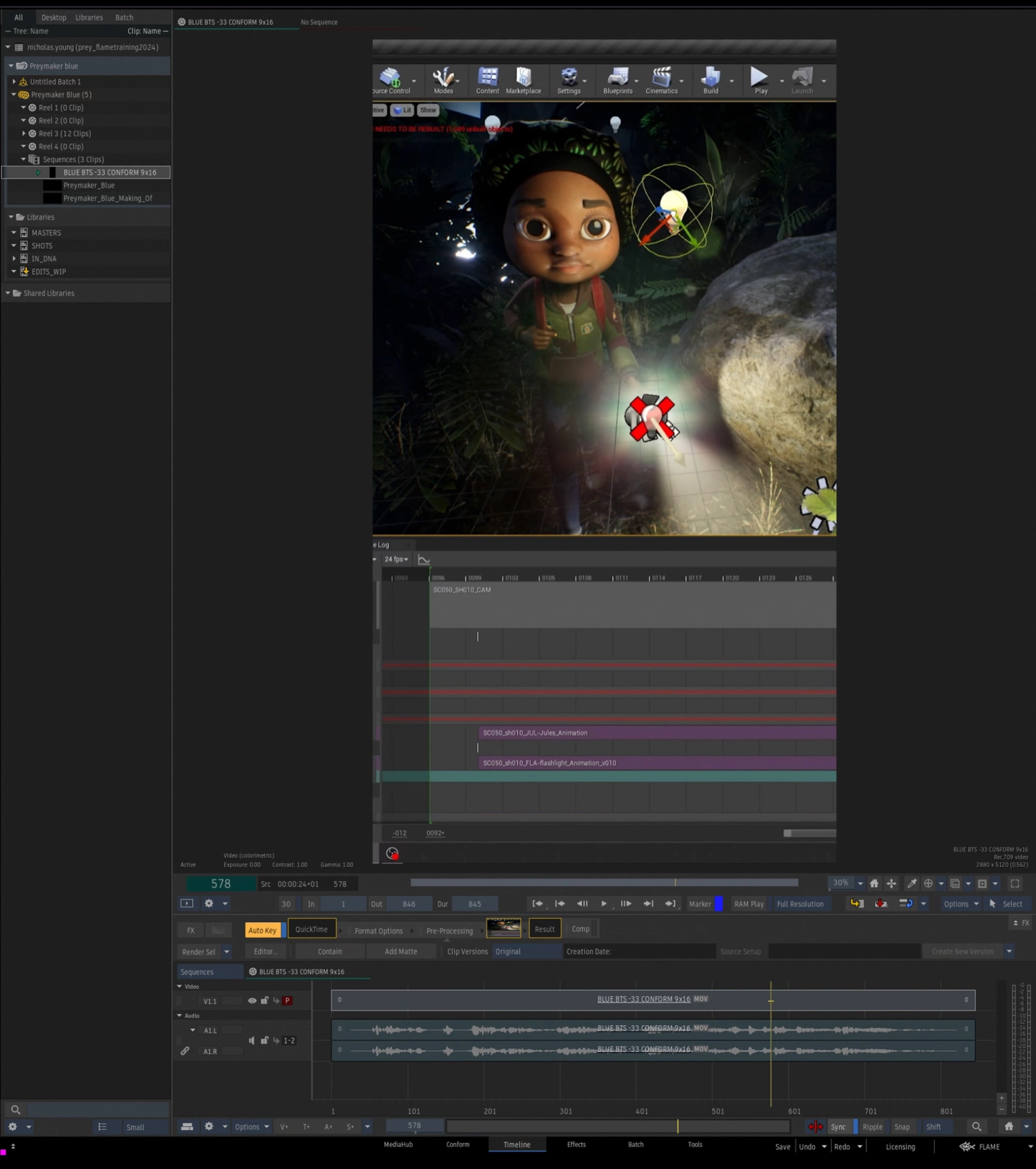This screenshot has width=1036, height=1169.
Task: Click the timeline horizontal scroll bar
Action: click(x=618, y=1127)
